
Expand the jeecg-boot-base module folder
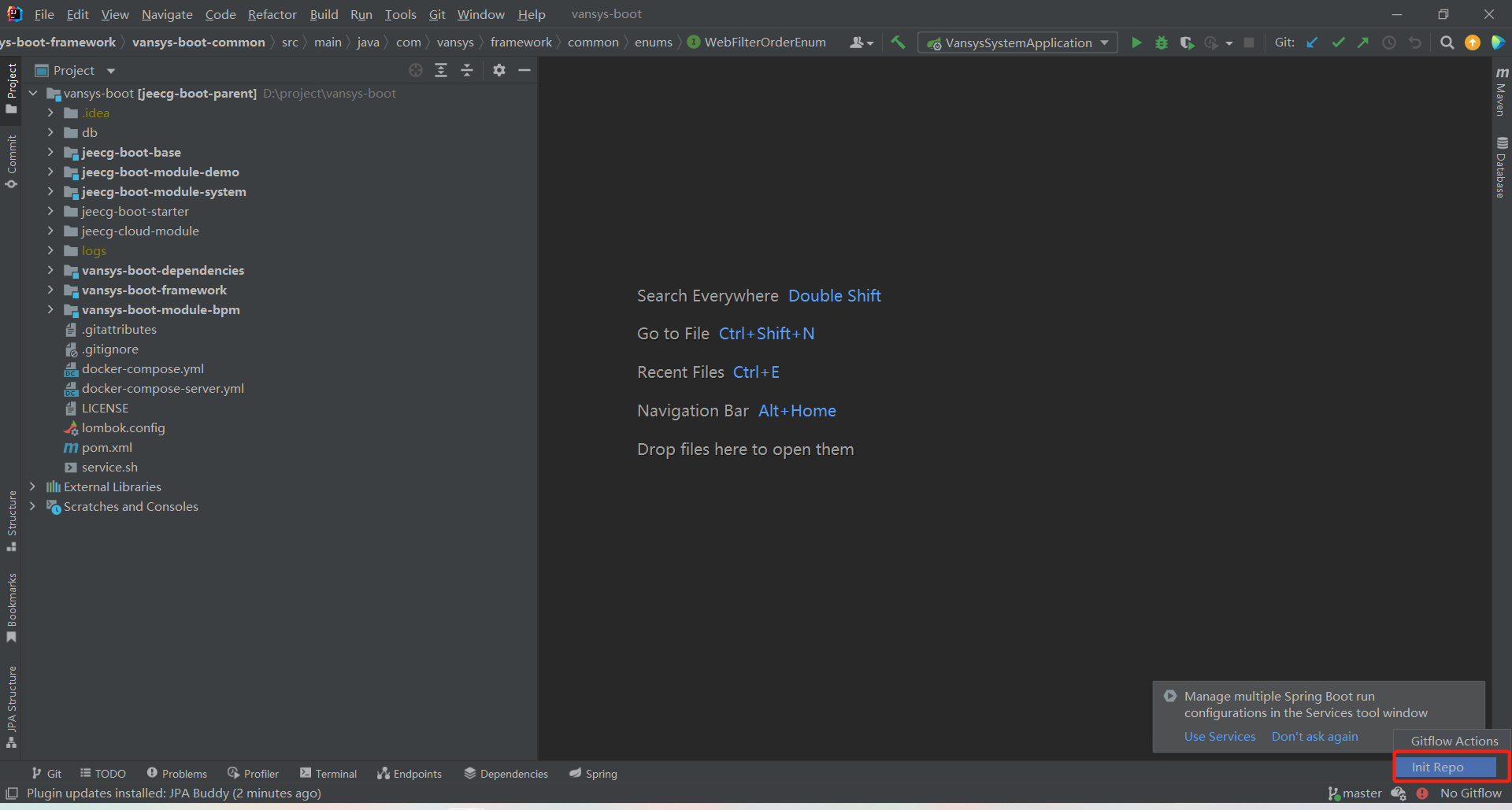50,152
